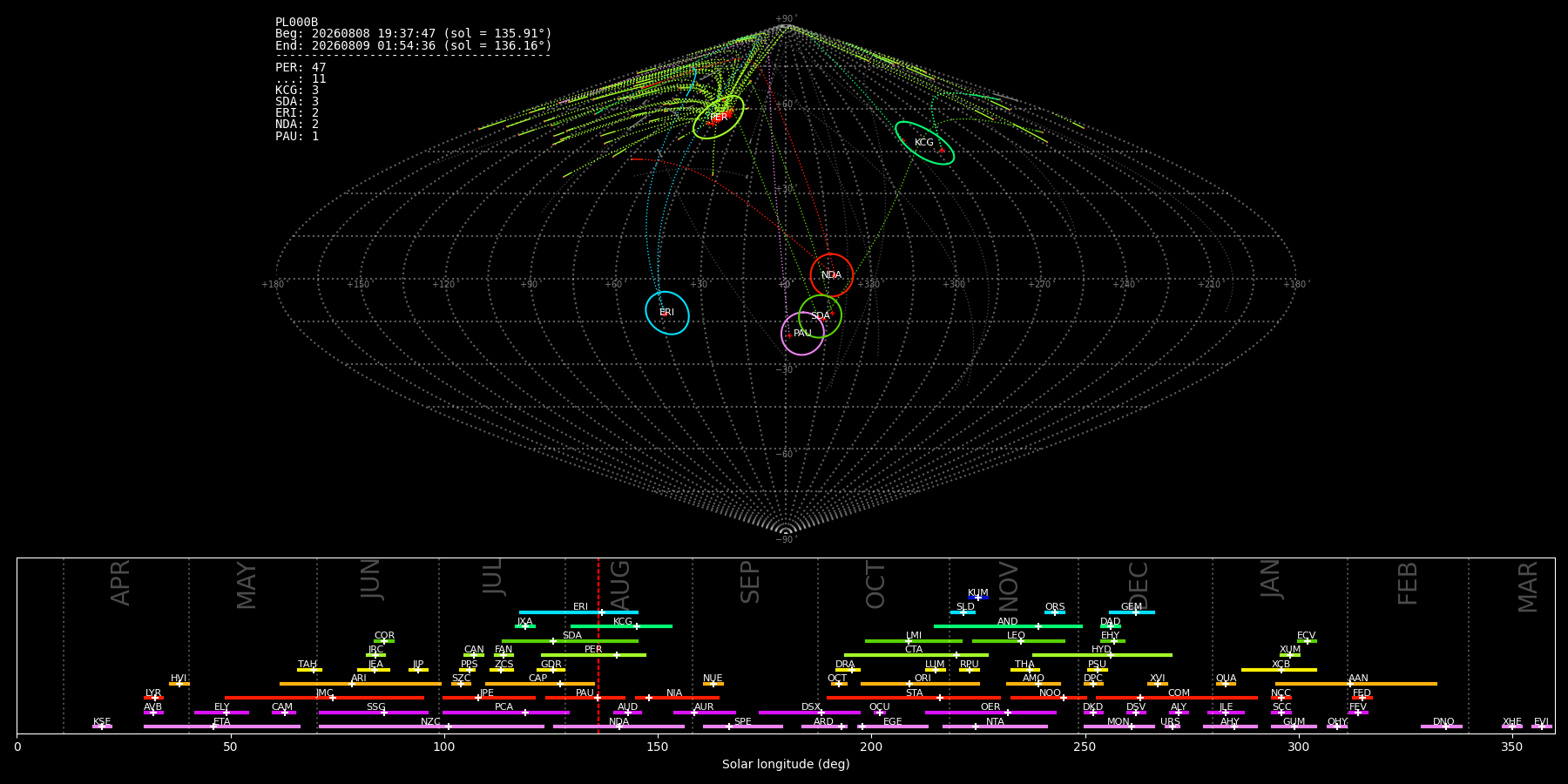The image size is (1568, 784).
Task: Click the KUM blue shower marker
Action: 978,598
